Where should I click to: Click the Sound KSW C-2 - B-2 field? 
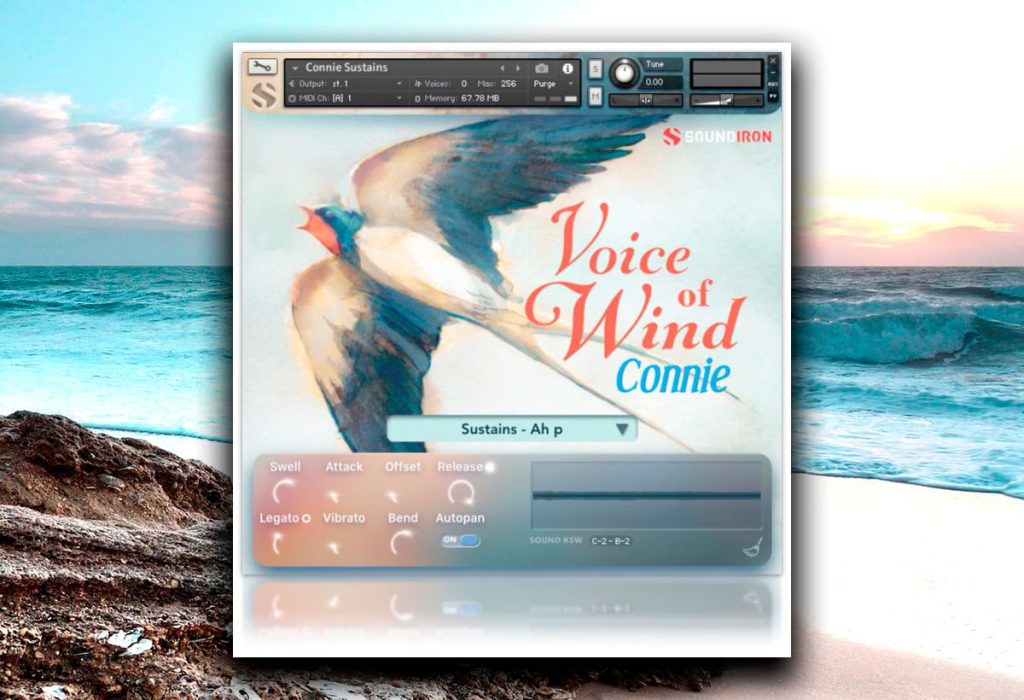pos(610,541)
